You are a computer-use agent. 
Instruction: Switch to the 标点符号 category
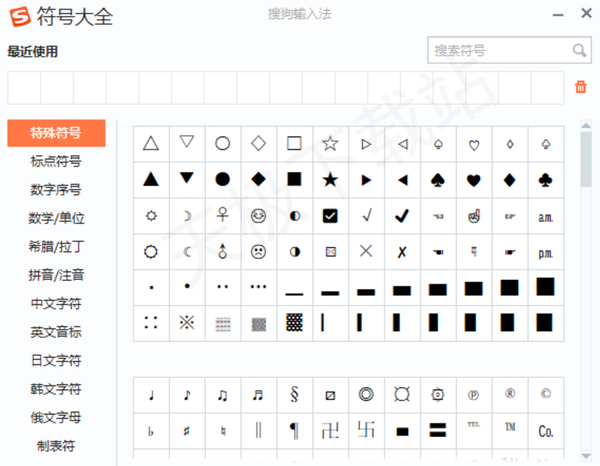56,161
